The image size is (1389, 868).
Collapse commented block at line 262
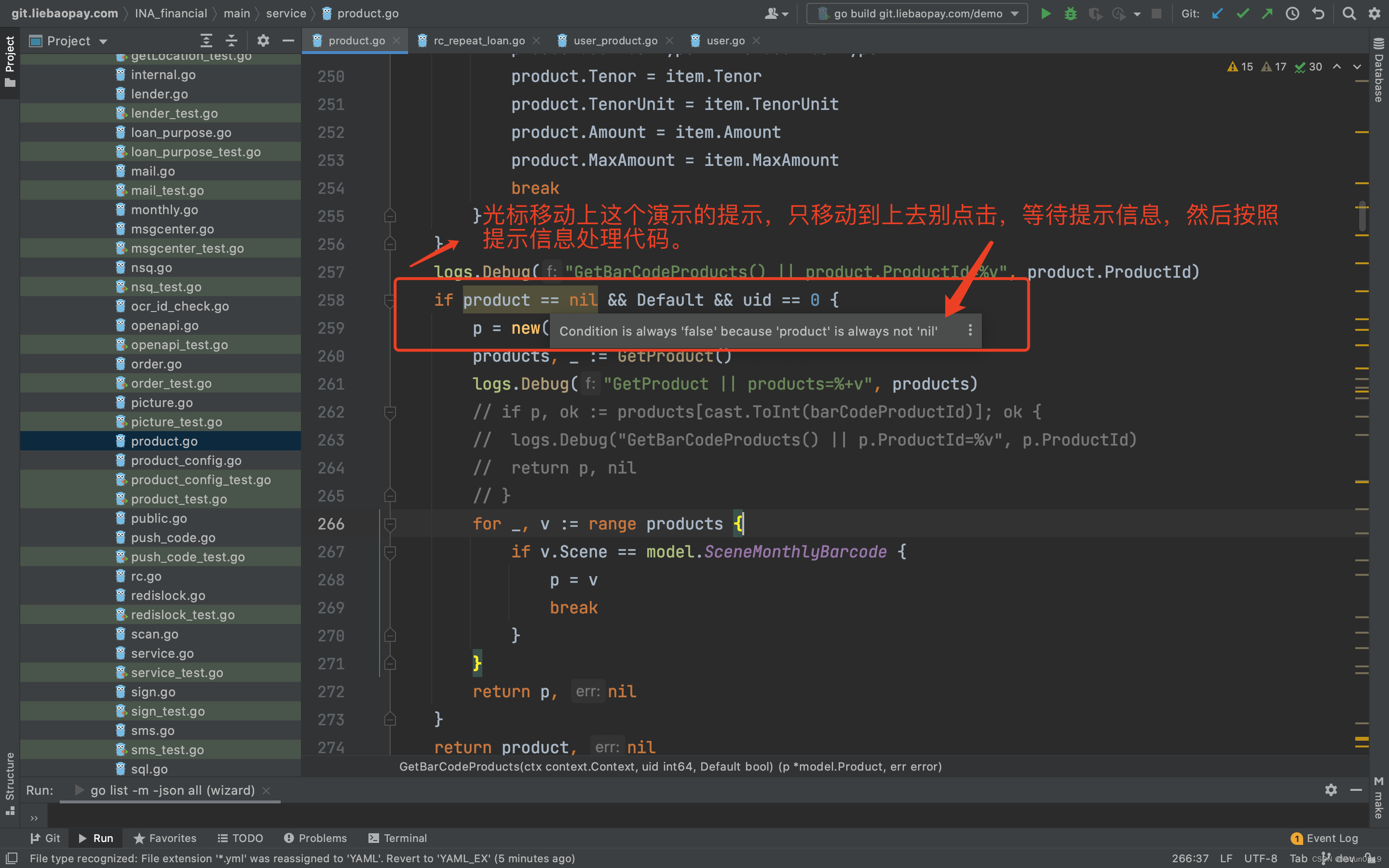tap(390, 412)
